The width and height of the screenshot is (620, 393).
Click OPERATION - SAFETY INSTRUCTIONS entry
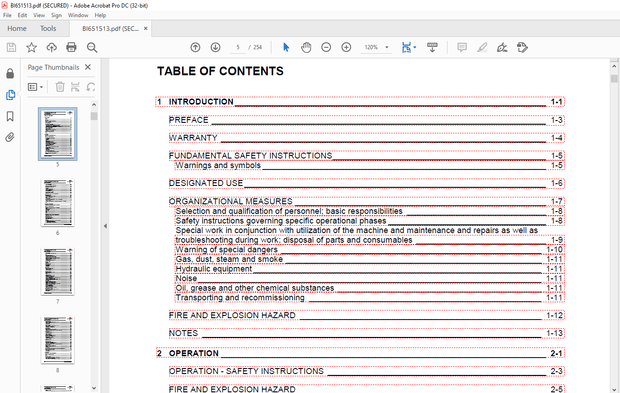[367, 371]
